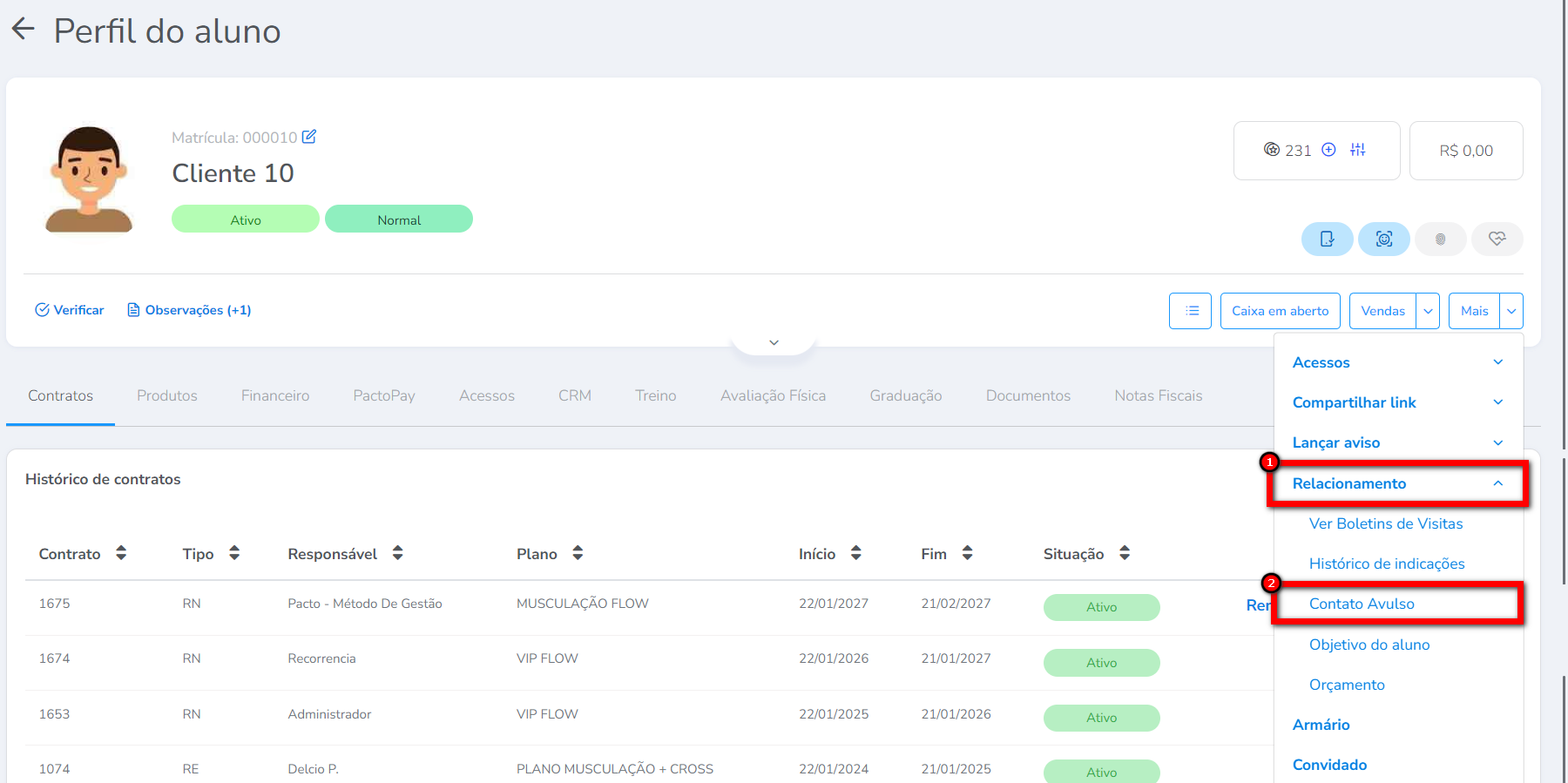The height and width of the screenshot is (783, 1568).
Task: Add points with the plus circle icon
Action: (1328, 150)
